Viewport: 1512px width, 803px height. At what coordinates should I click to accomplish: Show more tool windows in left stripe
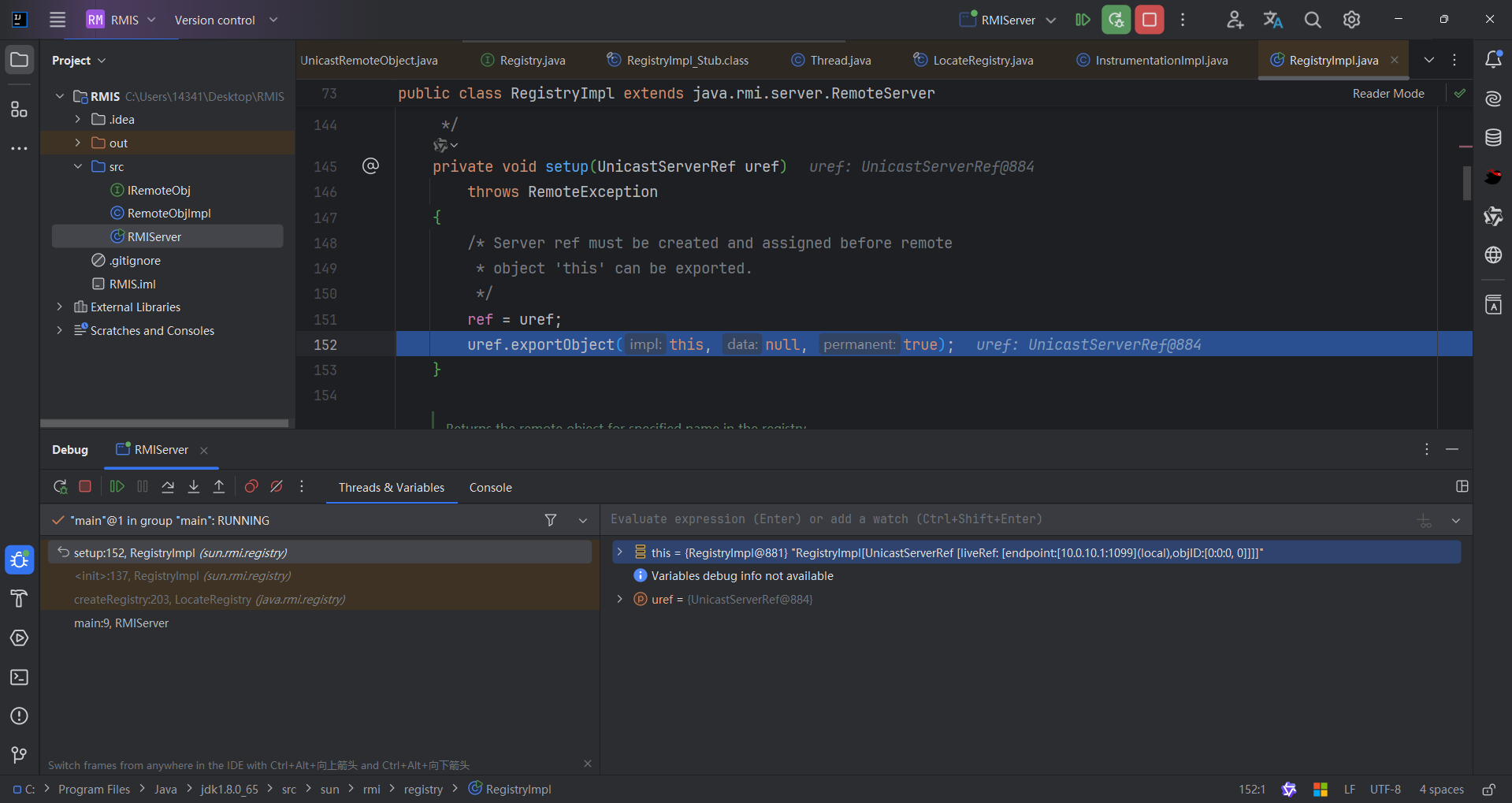pos(20,148)
